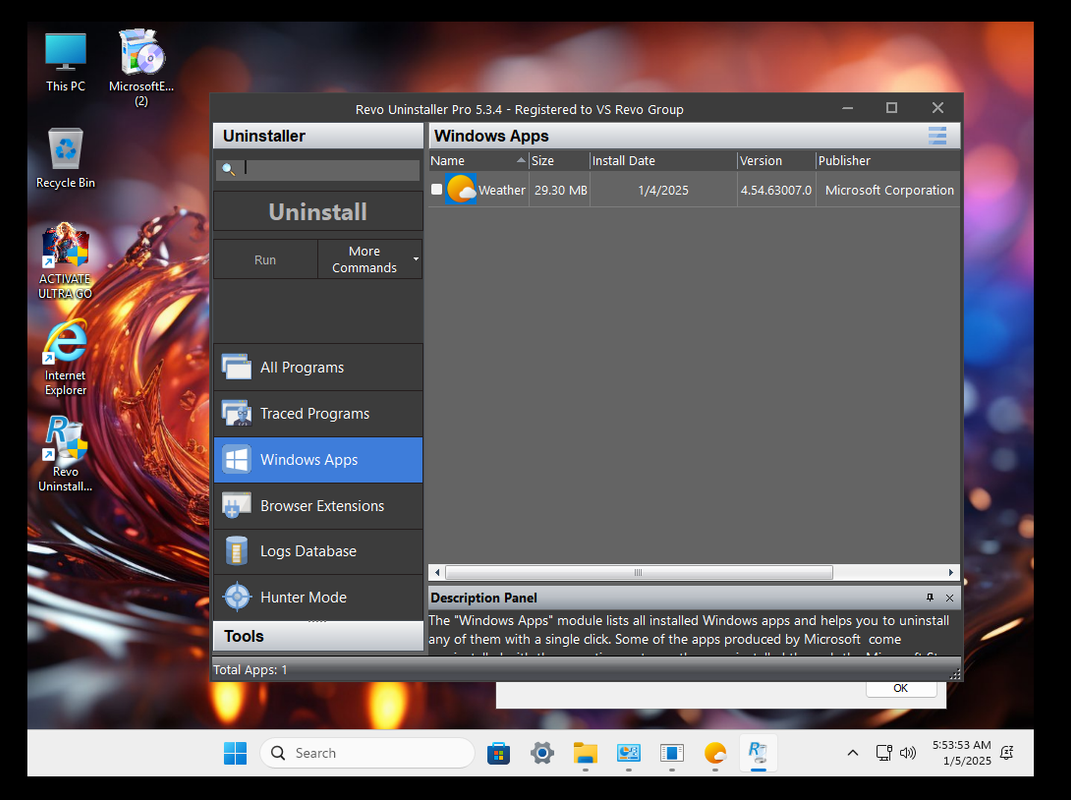The height and width of the screenshot is (800, 1071).
Task: Switch to Browser Extensions module
Action: 318,506
